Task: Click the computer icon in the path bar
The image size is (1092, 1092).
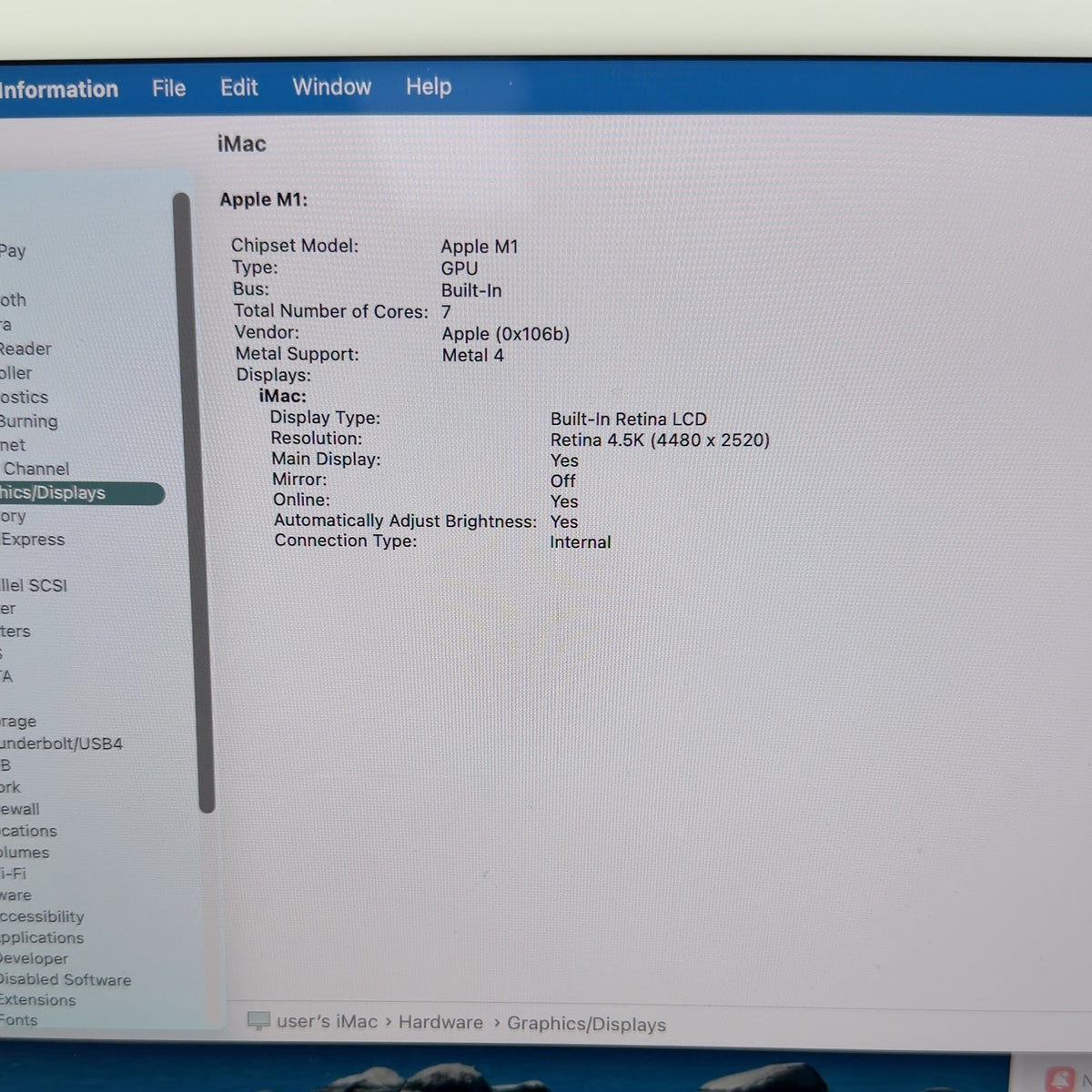Action: pyautogui.click(x=258, y=1021)
